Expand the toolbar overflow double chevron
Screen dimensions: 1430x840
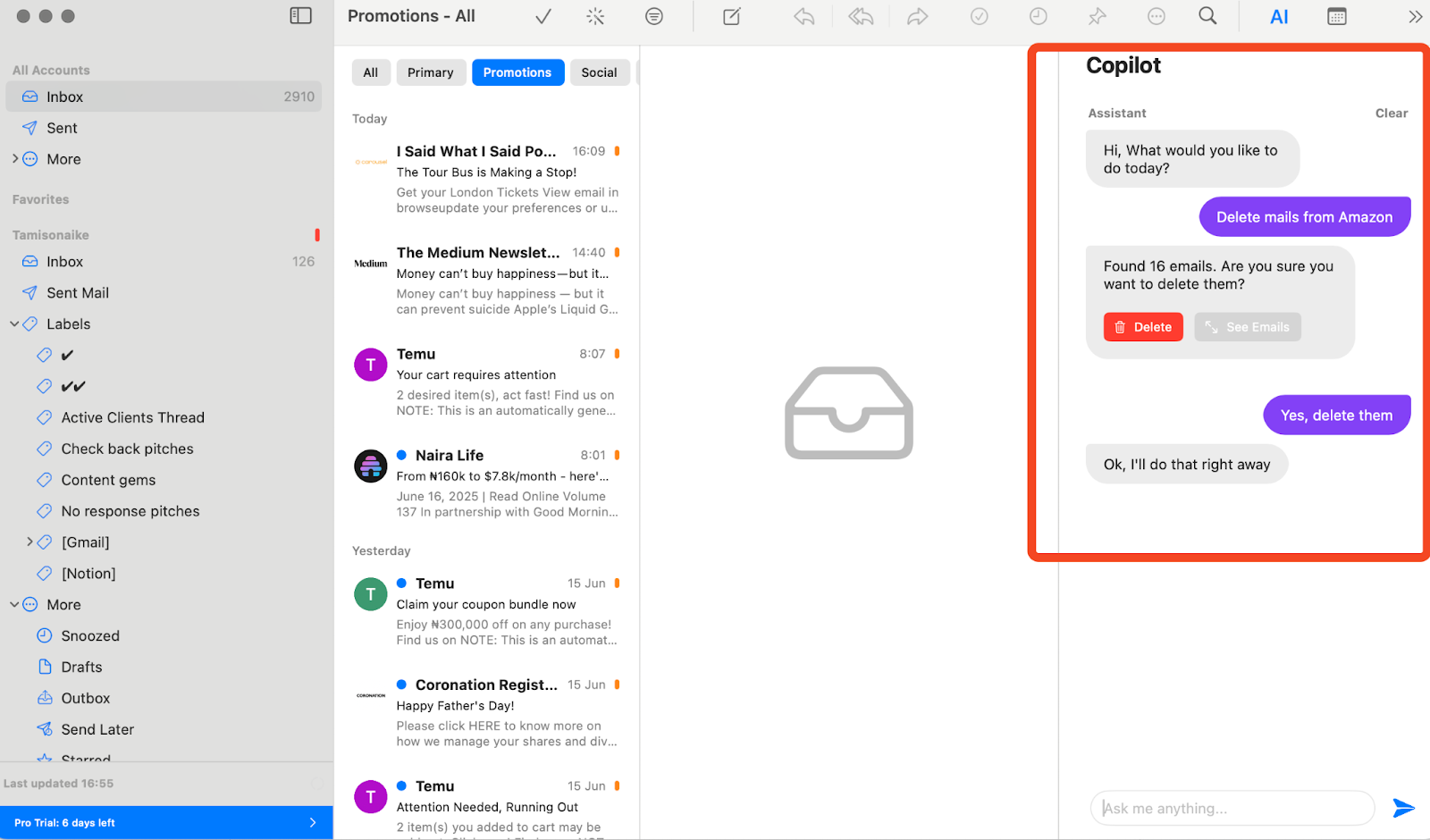point(1416,16)
